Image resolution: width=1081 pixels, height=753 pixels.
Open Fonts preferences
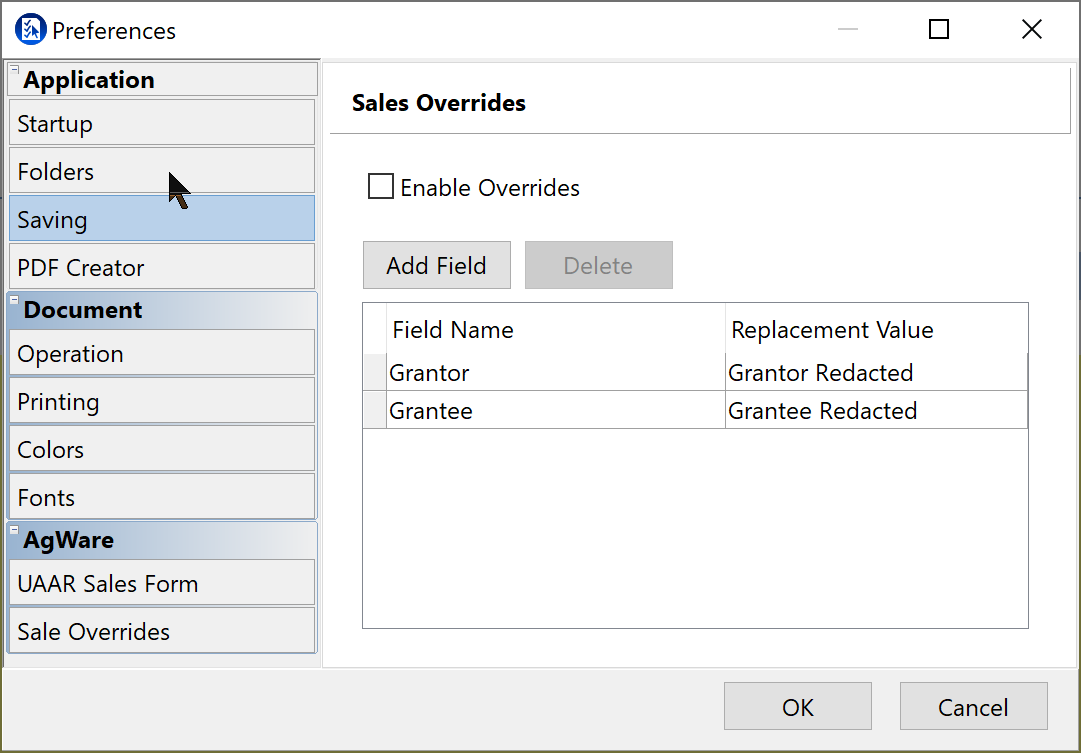pos(162,498)
